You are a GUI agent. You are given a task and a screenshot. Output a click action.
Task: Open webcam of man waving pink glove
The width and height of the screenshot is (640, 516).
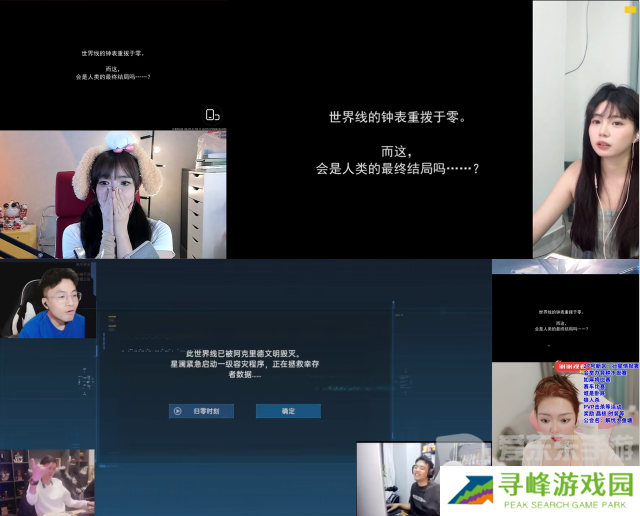click(x=47, y=483)
